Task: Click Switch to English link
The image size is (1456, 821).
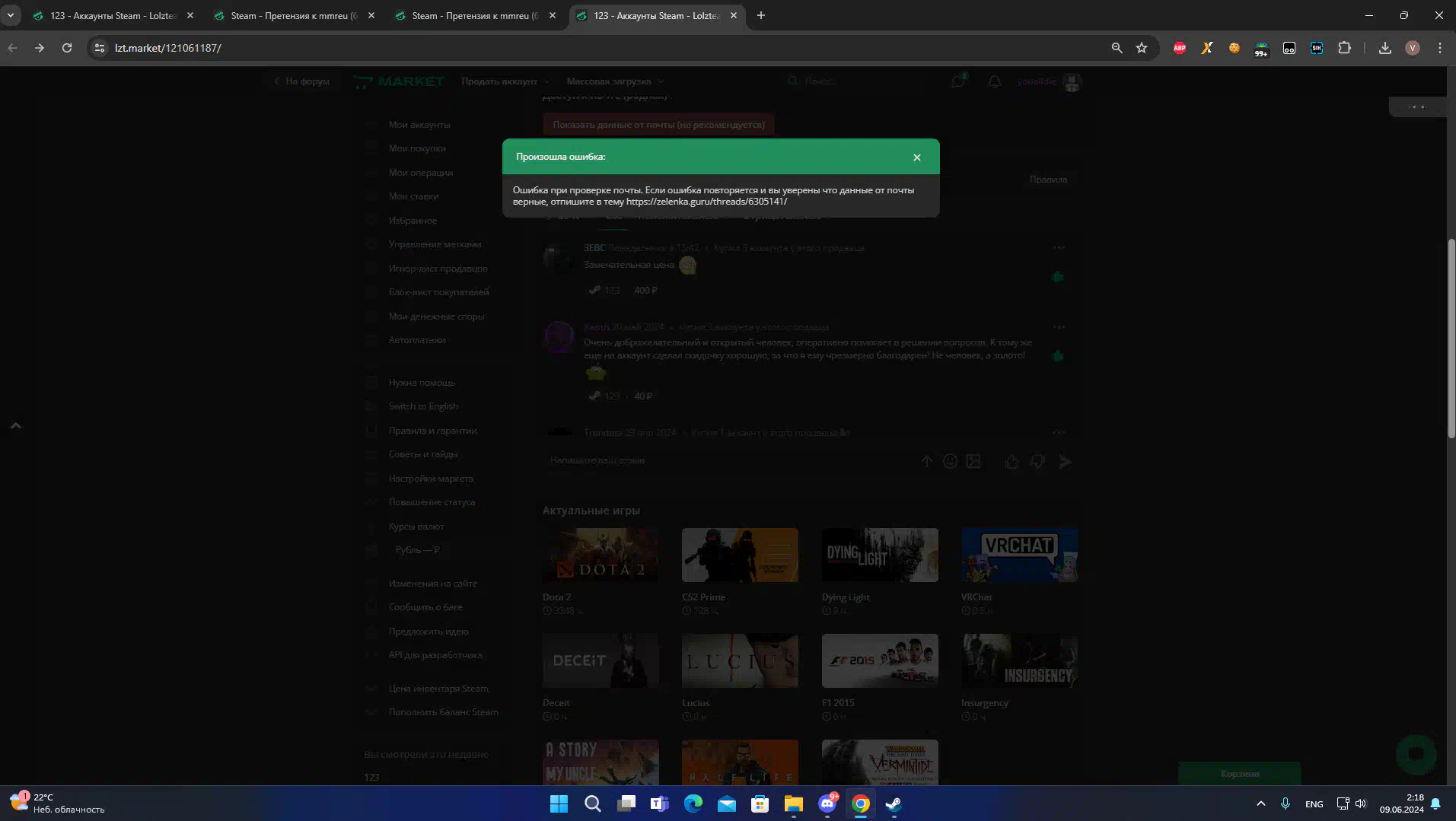Action: [423, 406]
